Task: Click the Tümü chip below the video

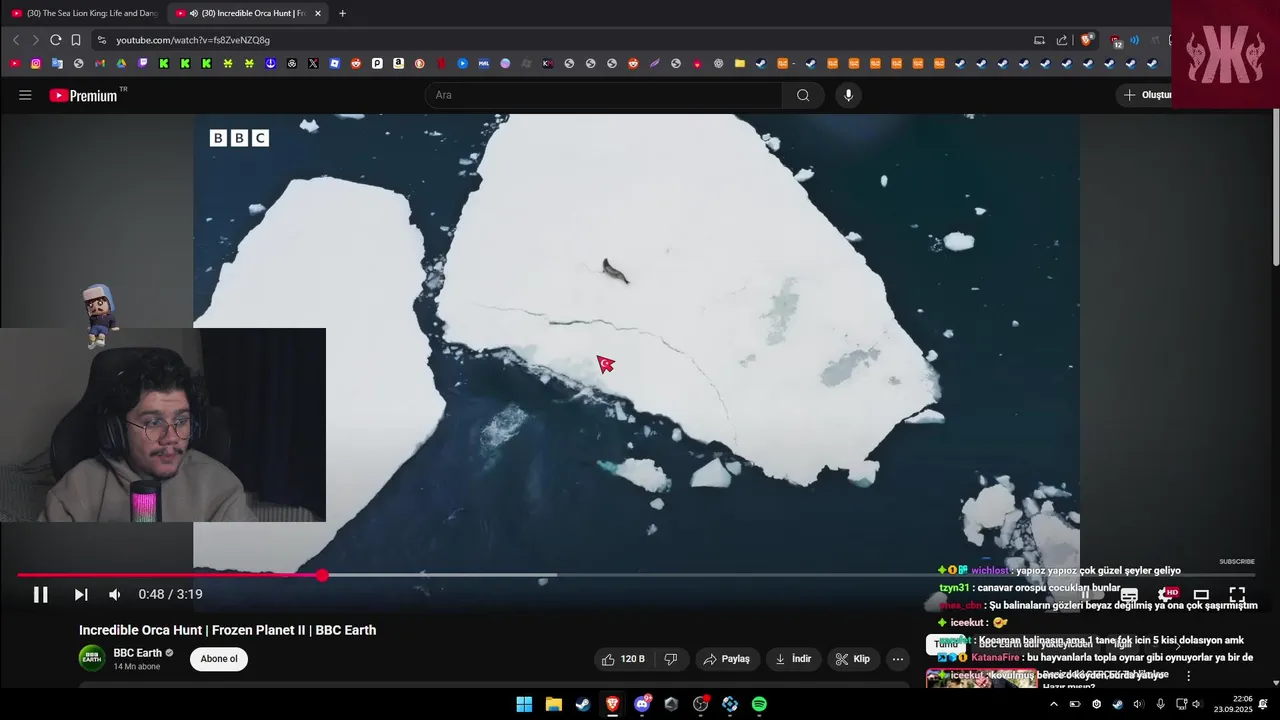Action: pos(946,645)
